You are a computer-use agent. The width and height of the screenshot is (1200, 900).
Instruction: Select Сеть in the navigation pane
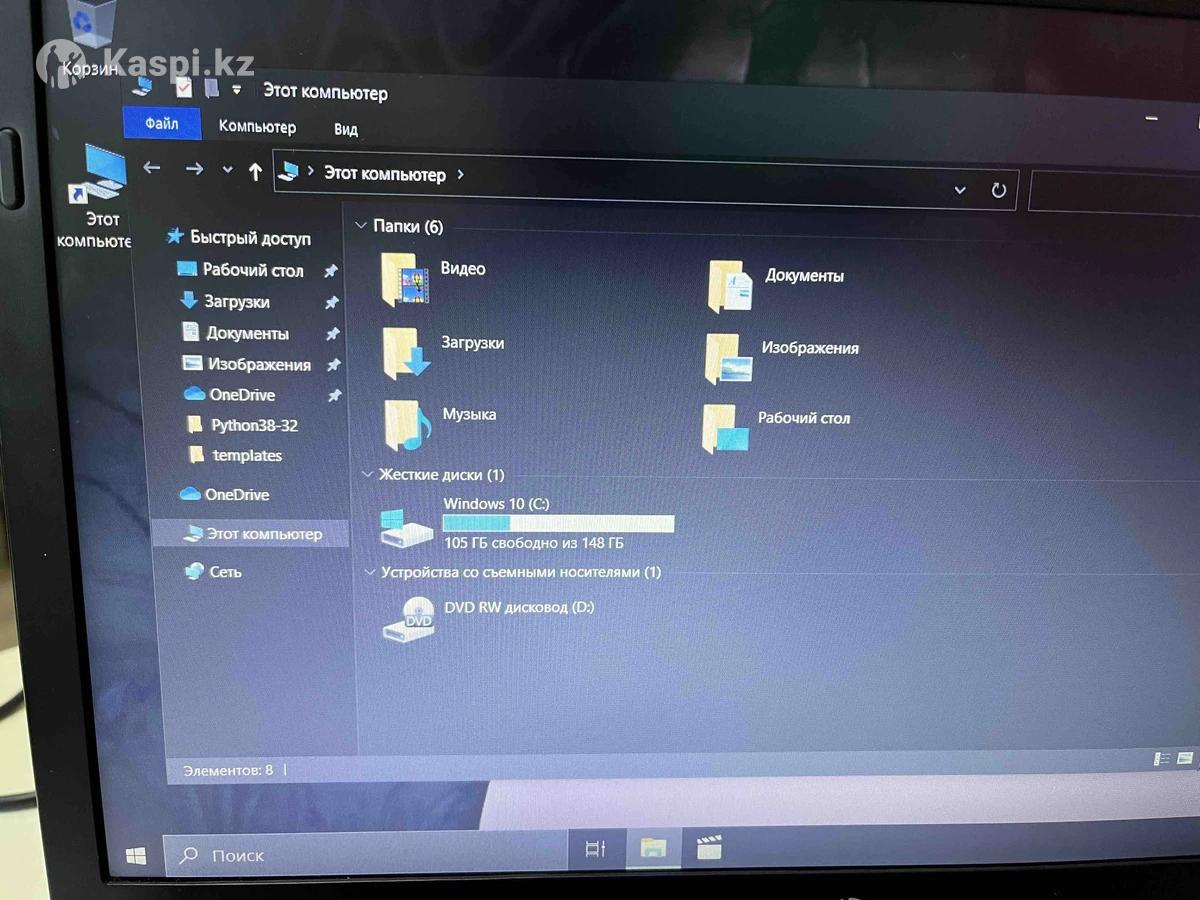(x=225, y=572)
